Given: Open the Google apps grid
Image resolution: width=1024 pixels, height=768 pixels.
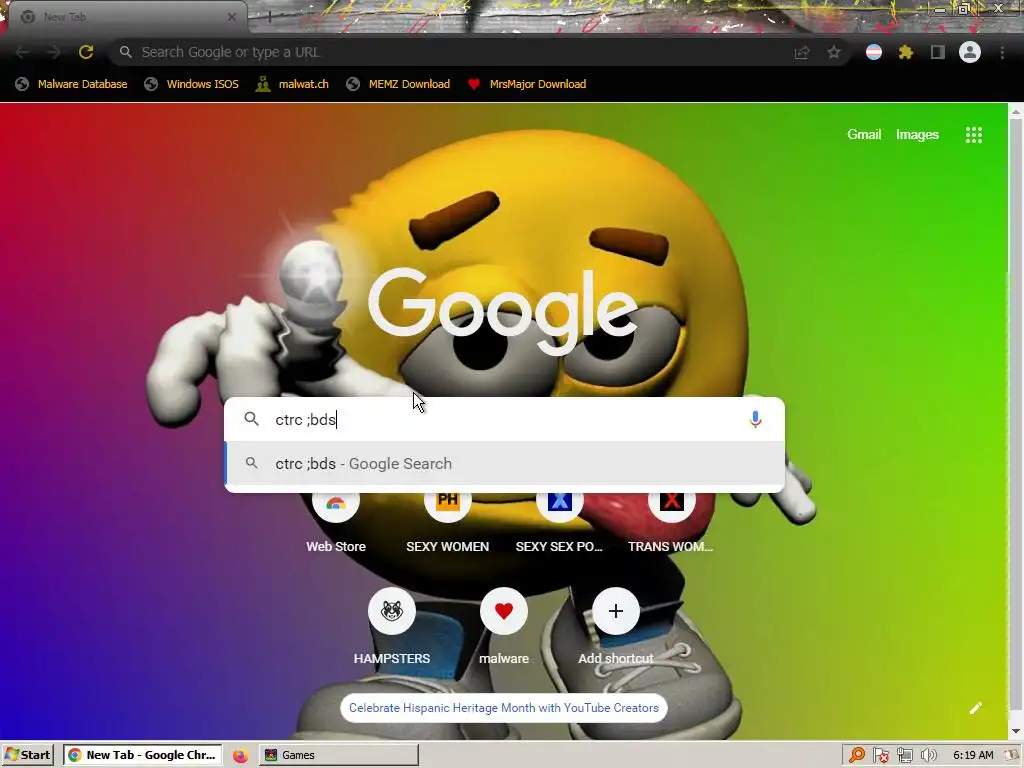Looking at the screenshot, I should 974,135.
